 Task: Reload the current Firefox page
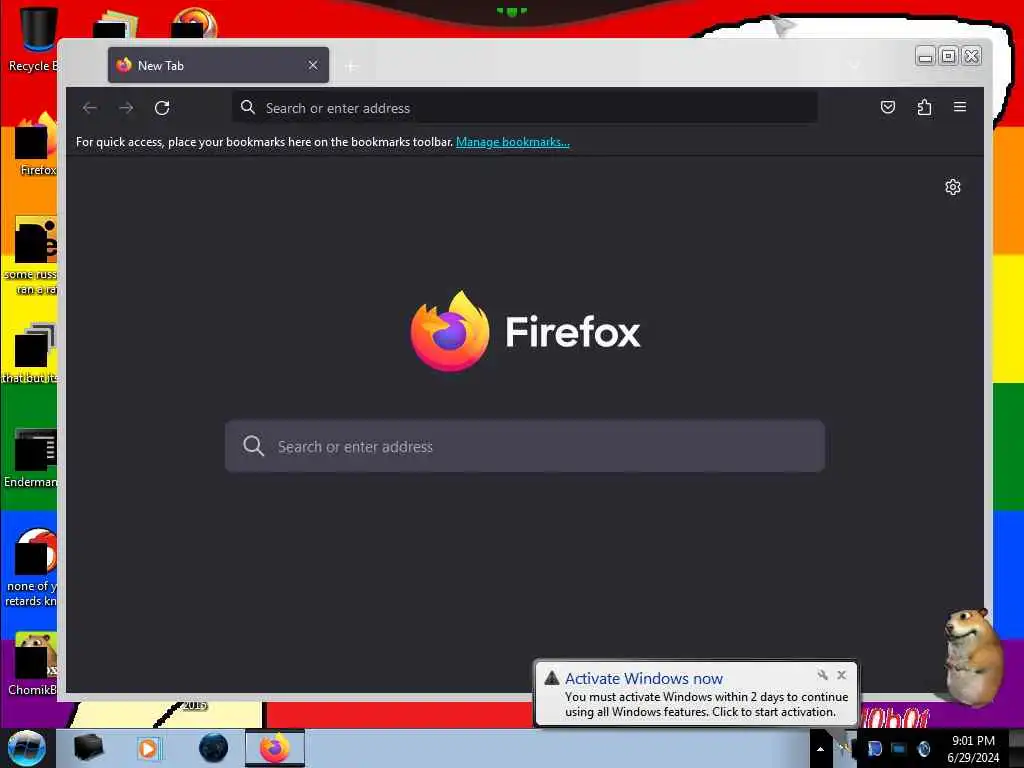pos(162,108)
